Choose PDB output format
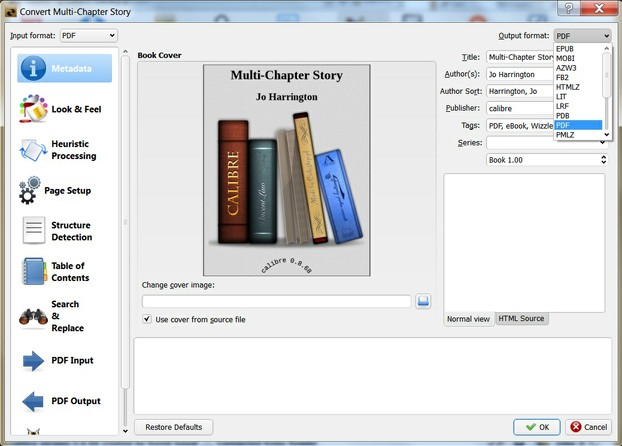622x446 pixels. 578,115
